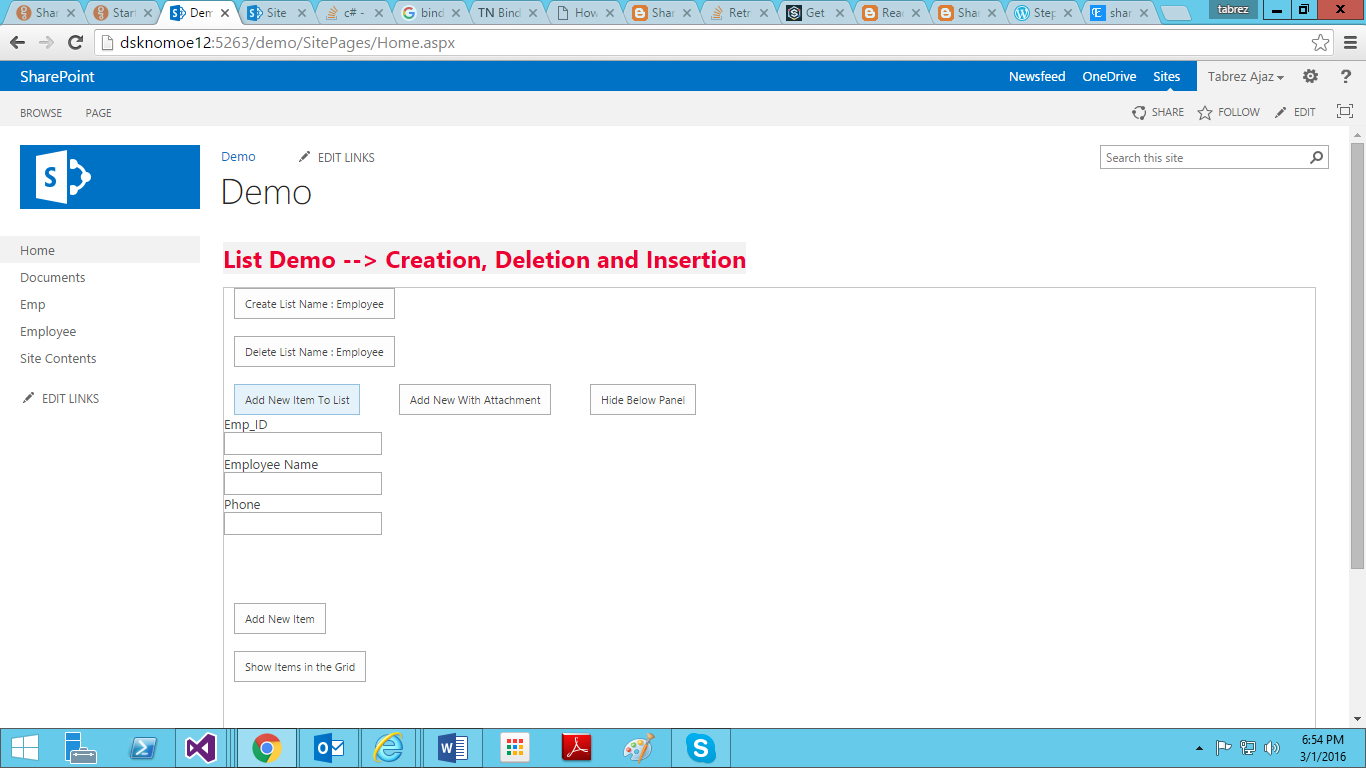Click the search magnifier in search box
Screen dimensions: 1366x768
[1317, 157]
